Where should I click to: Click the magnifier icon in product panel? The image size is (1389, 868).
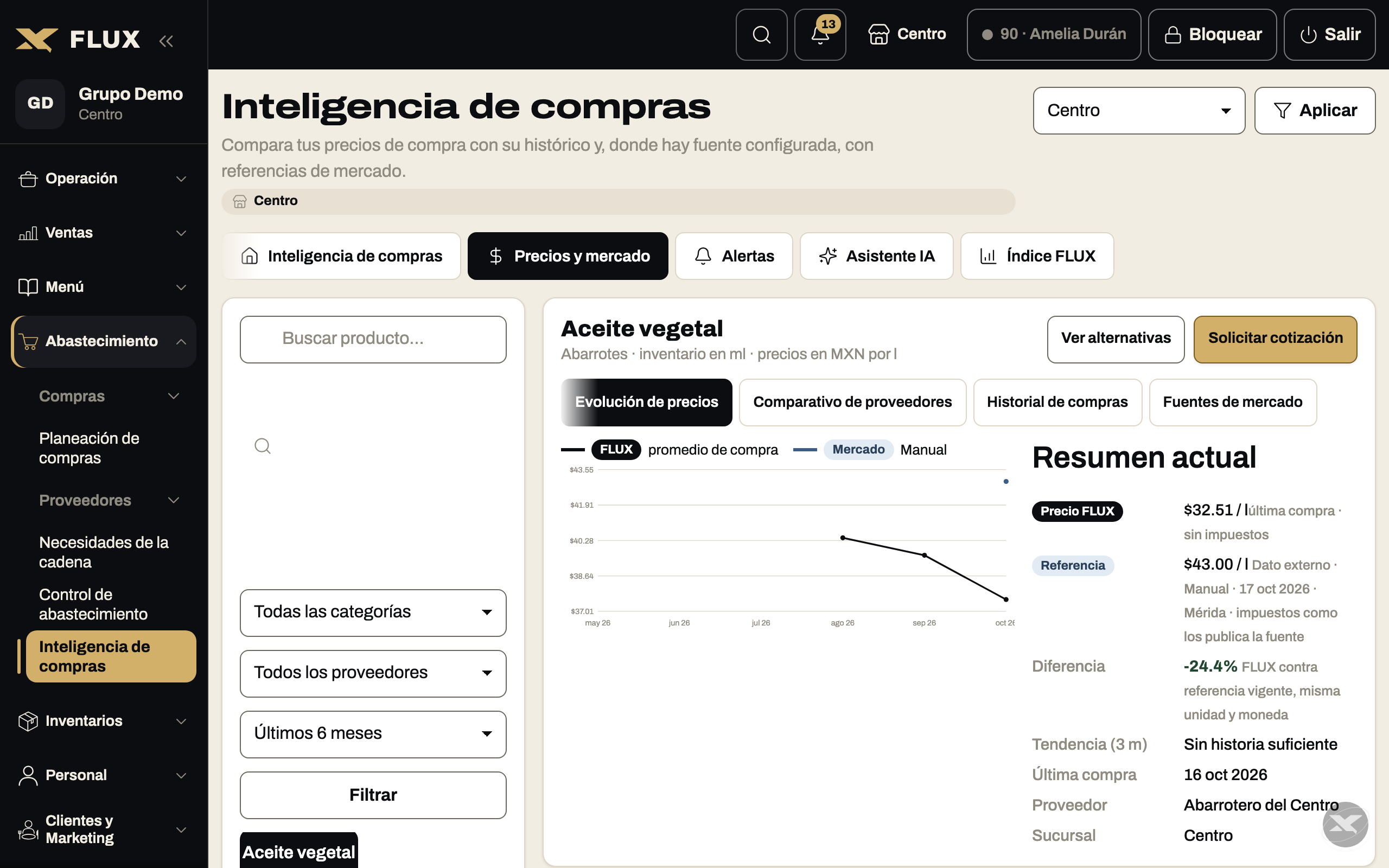click(262, 446)
